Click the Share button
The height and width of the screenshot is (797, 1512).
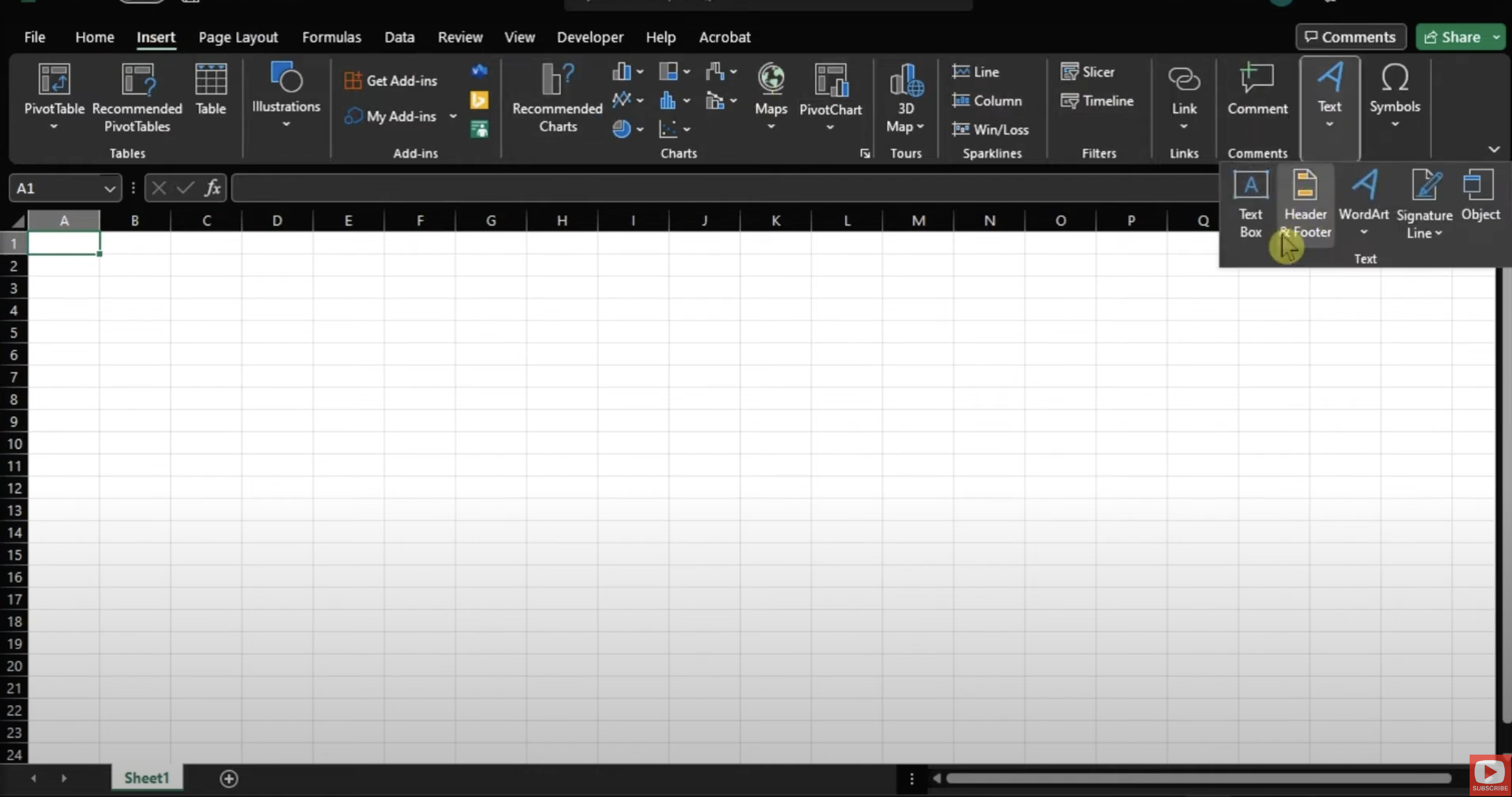coord(1452,38)
